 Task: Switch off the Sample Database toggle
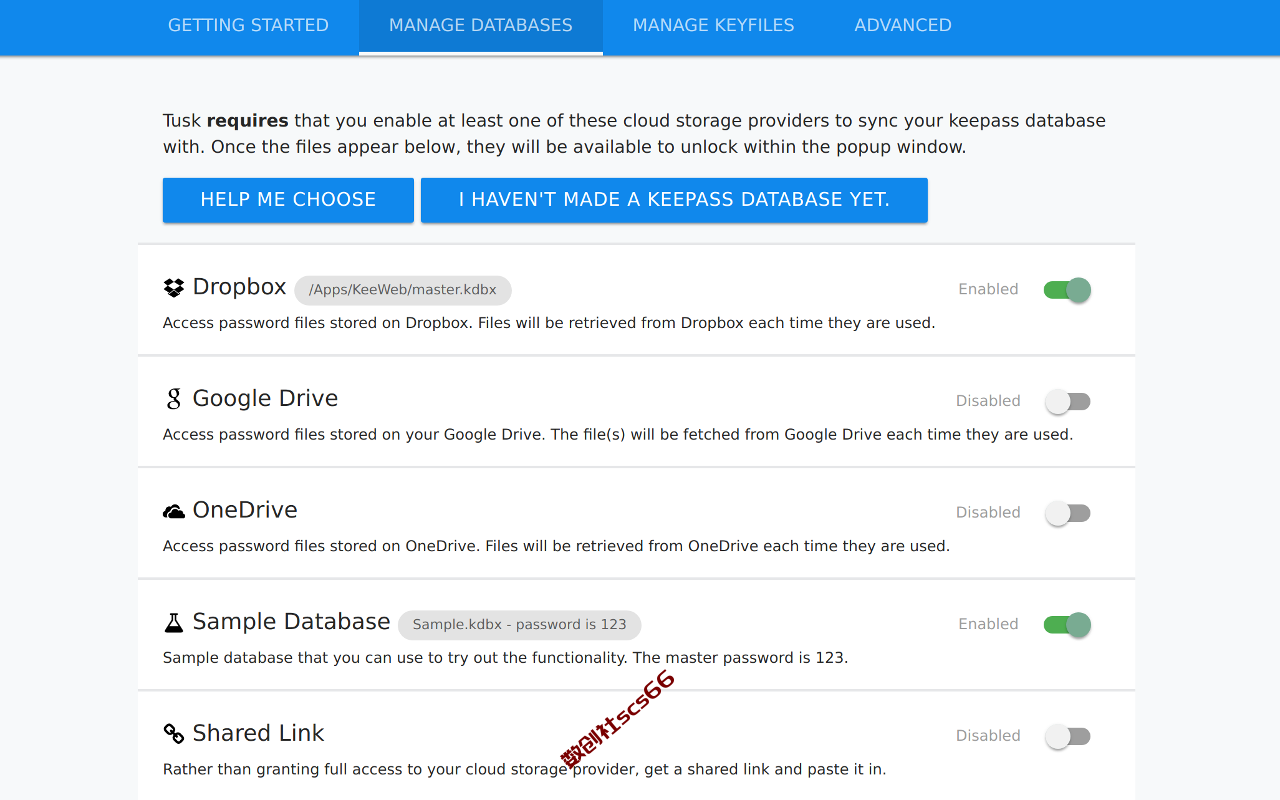pos(1067,625)
